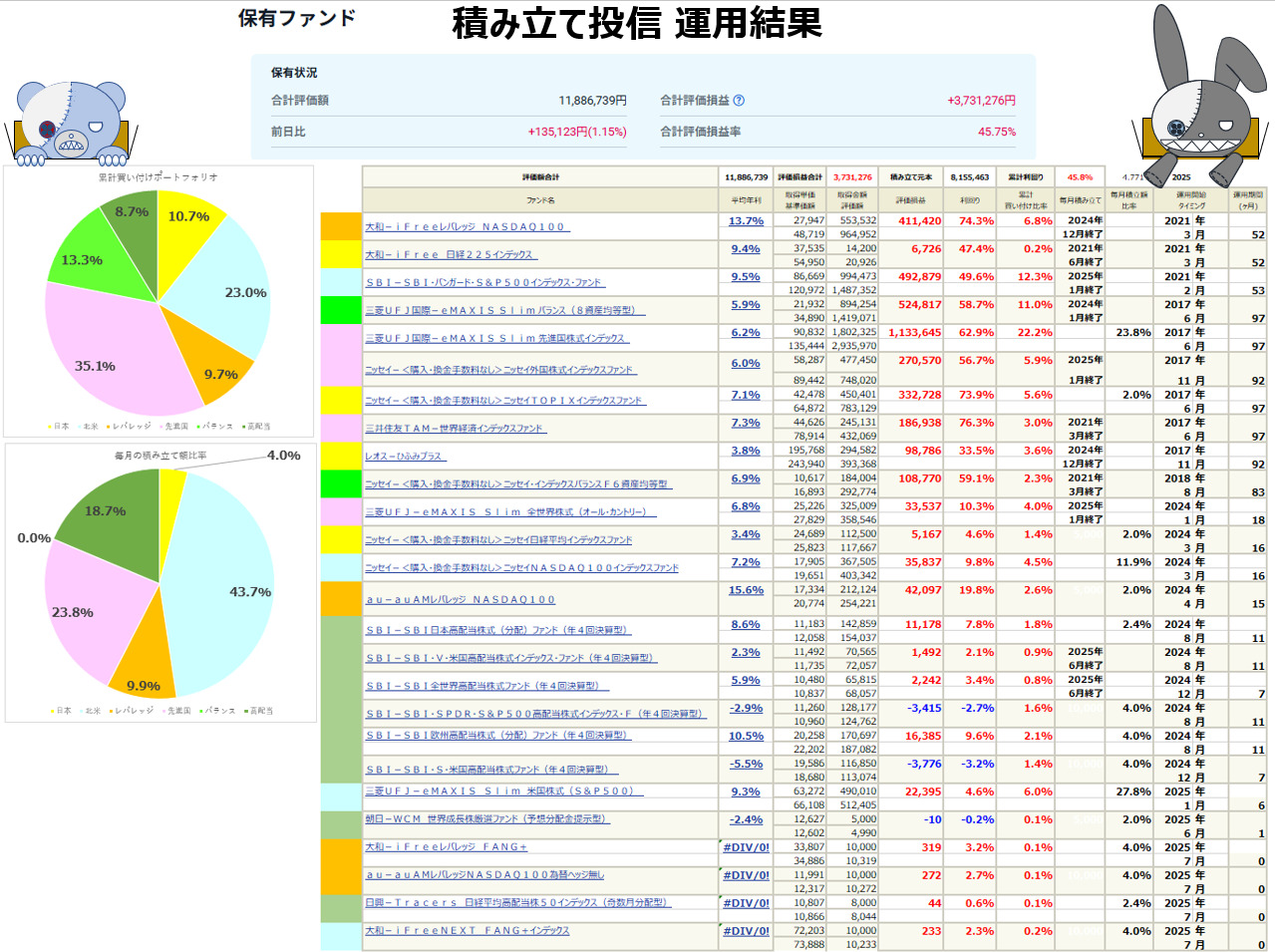Open ニッセイTOPIXインデックスファンド link
This screenshot has width=1275, height=952.
click(x=505, y=401)
